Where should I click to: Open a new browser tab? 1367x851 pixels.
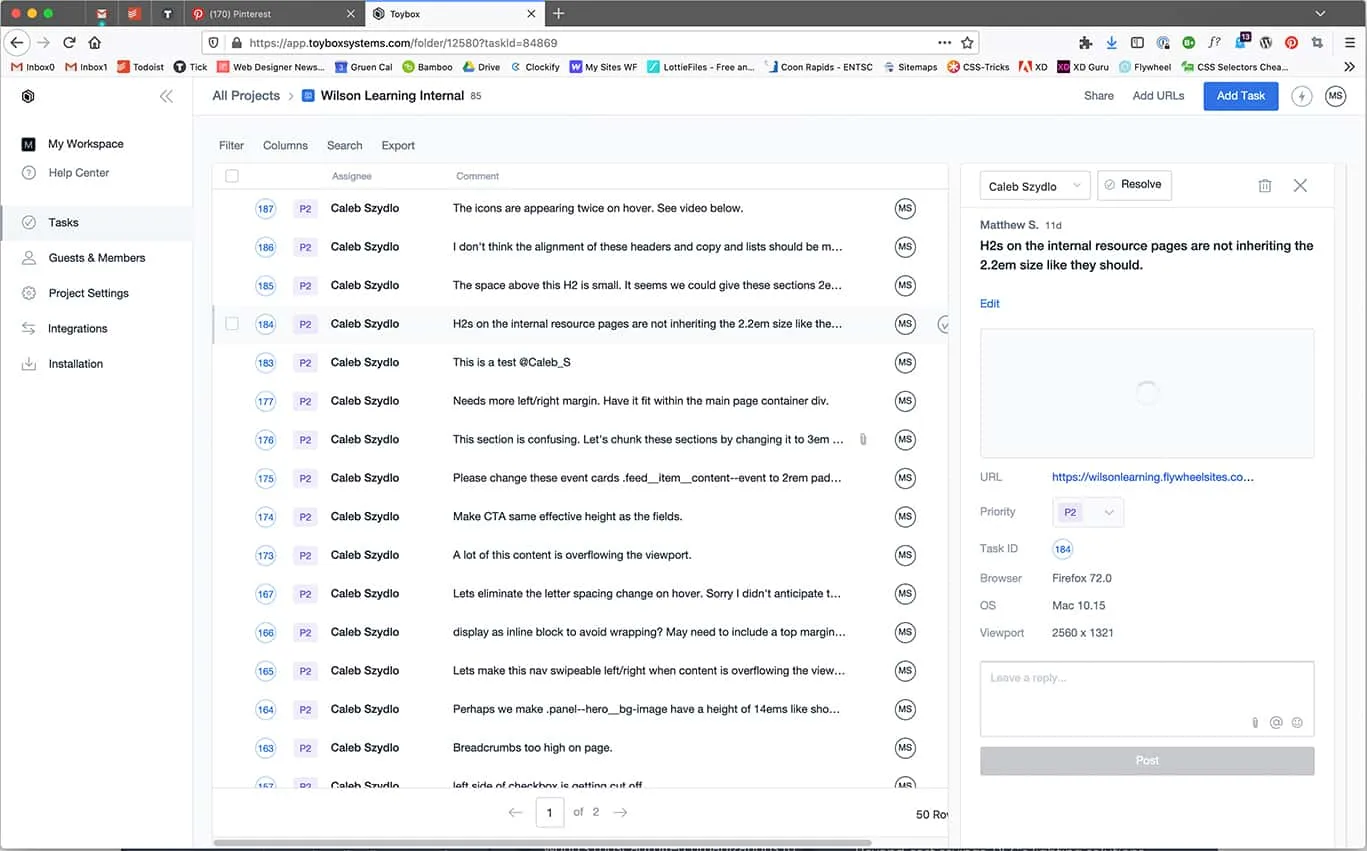558,14
